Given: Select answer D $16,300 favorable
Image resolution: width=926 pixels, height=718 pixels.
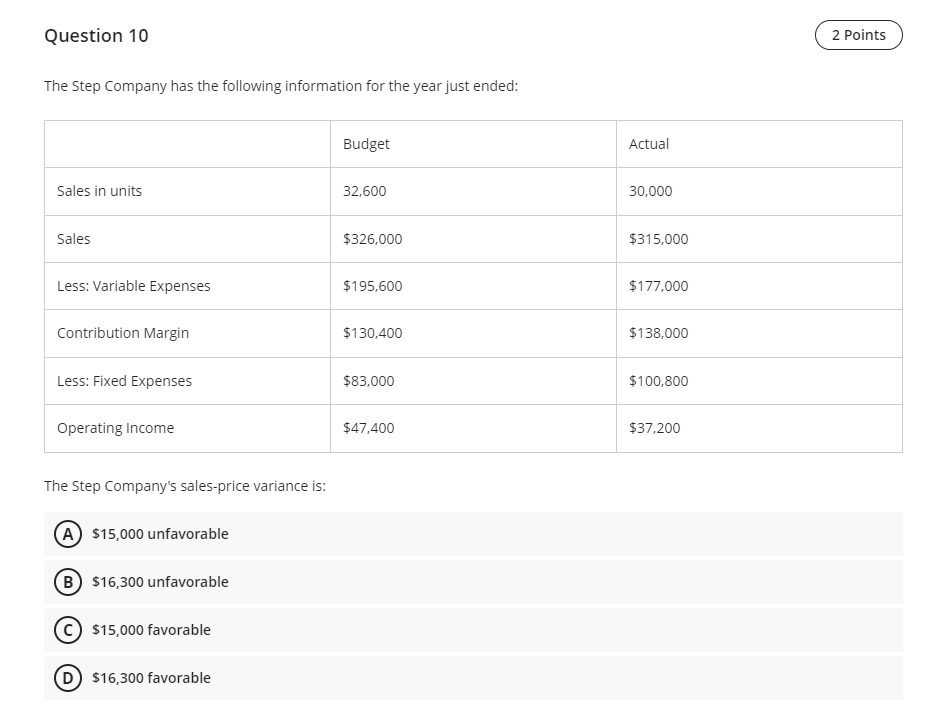Looking at the screenshot, I should pos(473,678).
